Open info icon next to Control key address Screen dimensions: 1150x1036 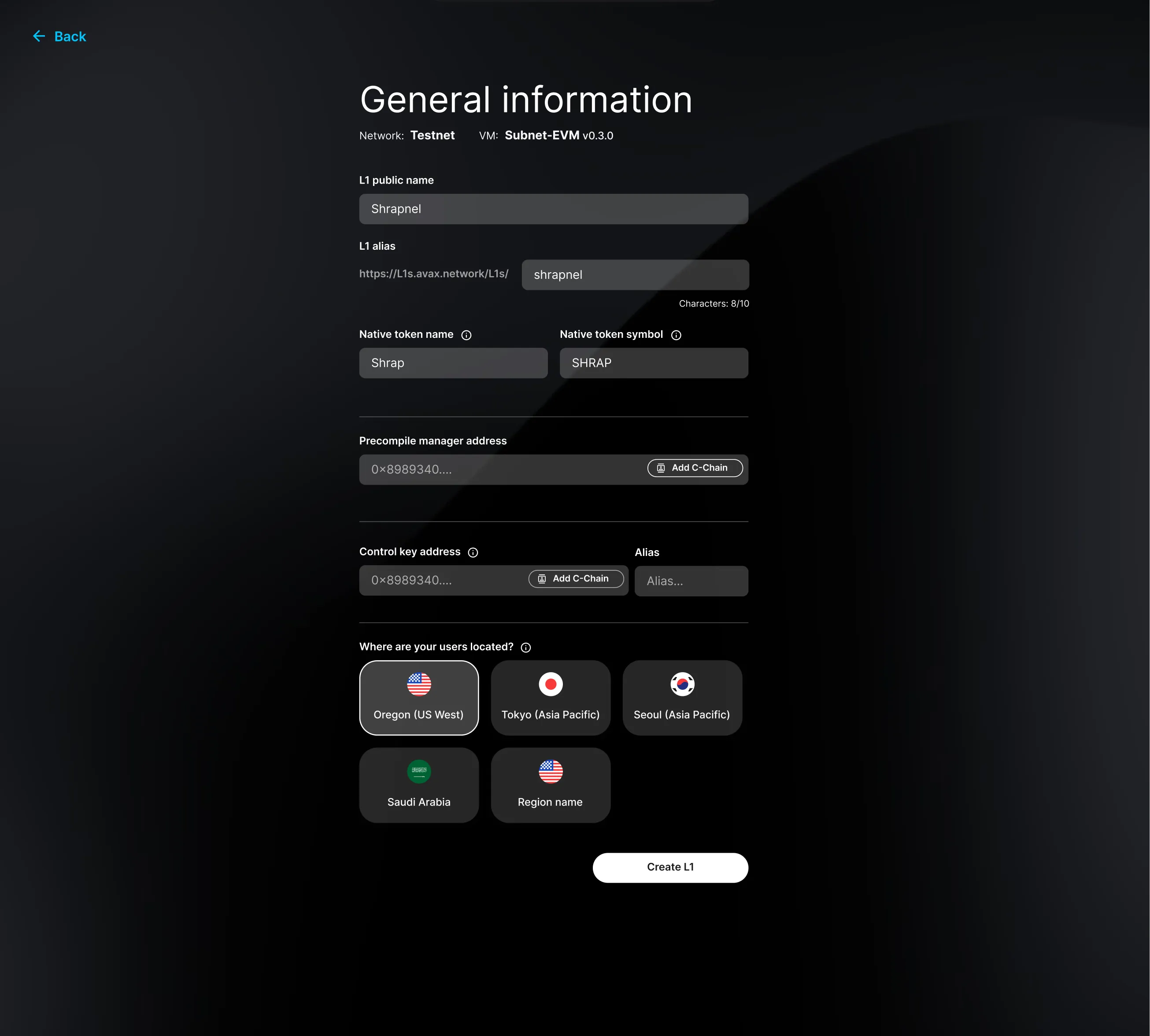(473, 553)
